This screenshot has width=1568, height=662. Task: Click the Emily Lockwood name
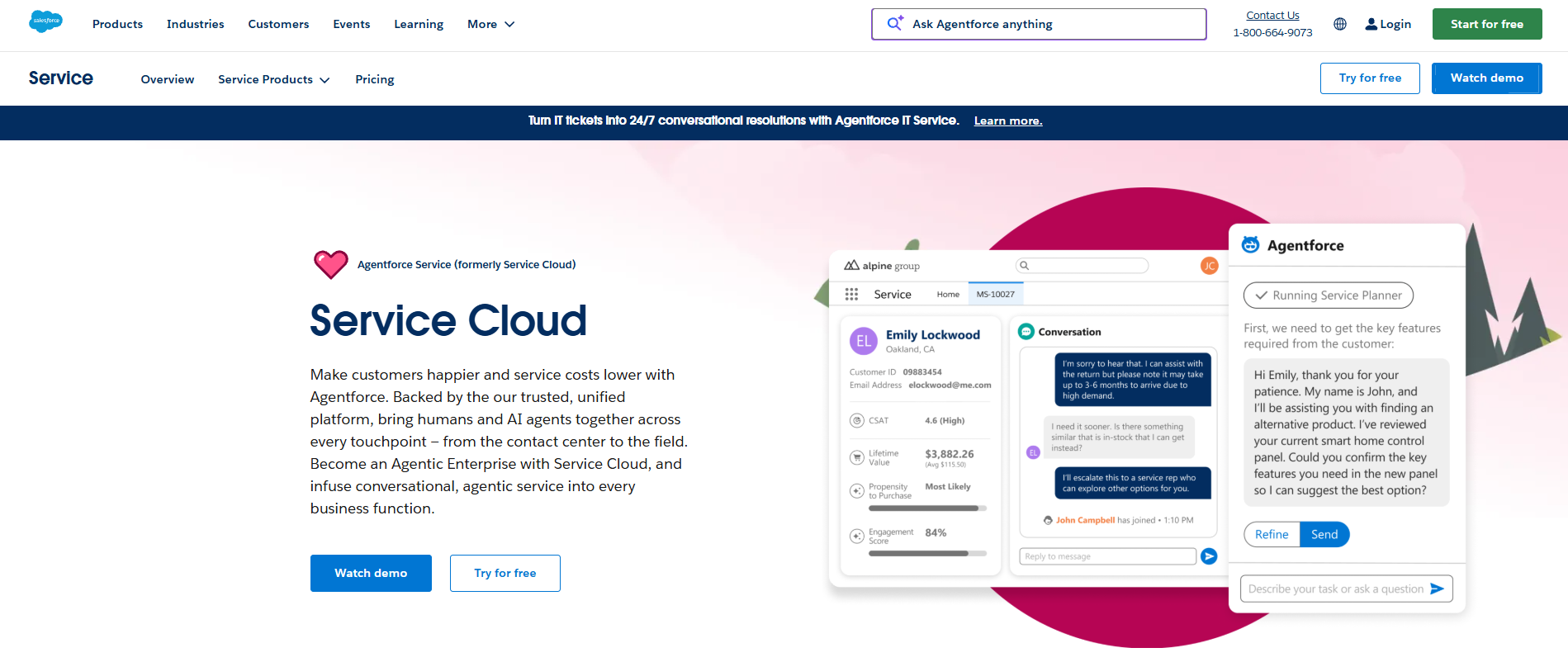coord(933,334)
